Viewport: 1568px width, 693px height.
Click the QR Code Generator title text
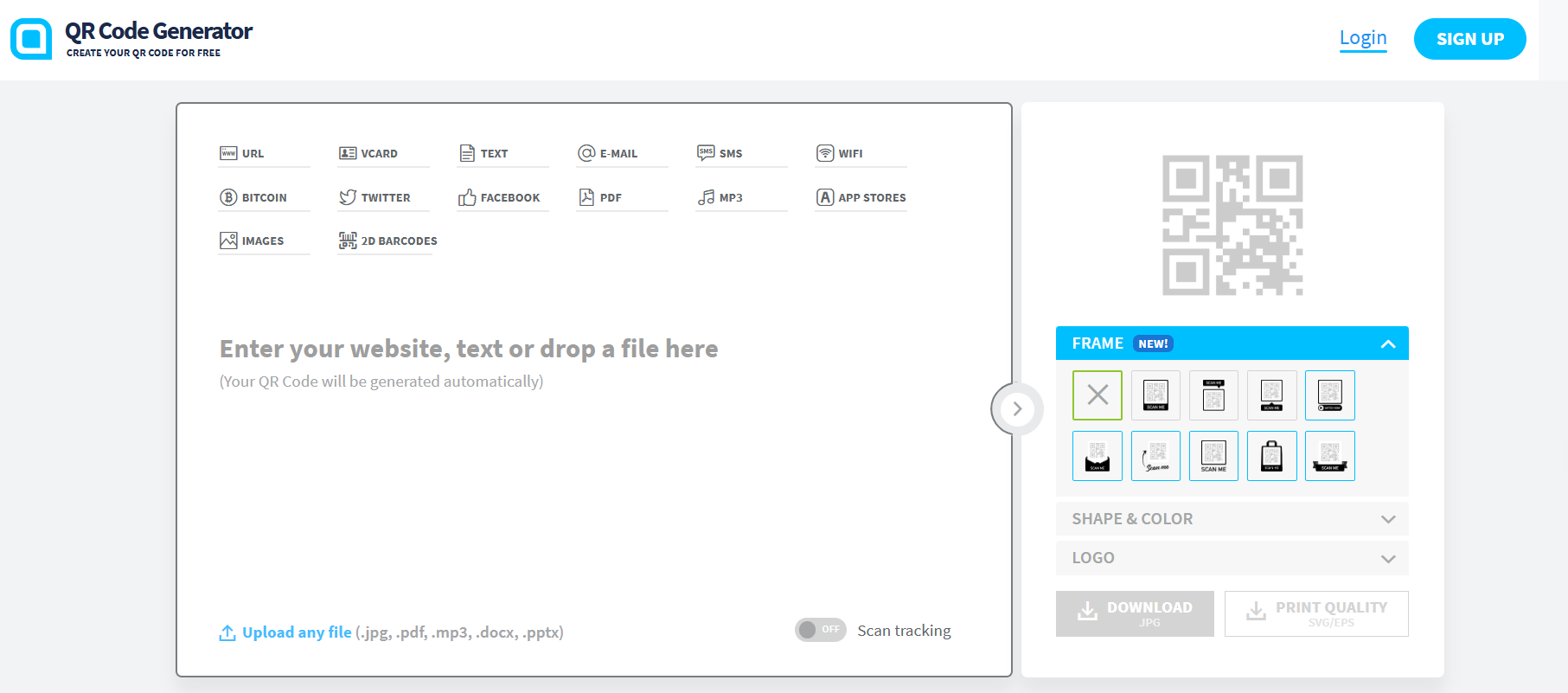(x=158, y=31)
